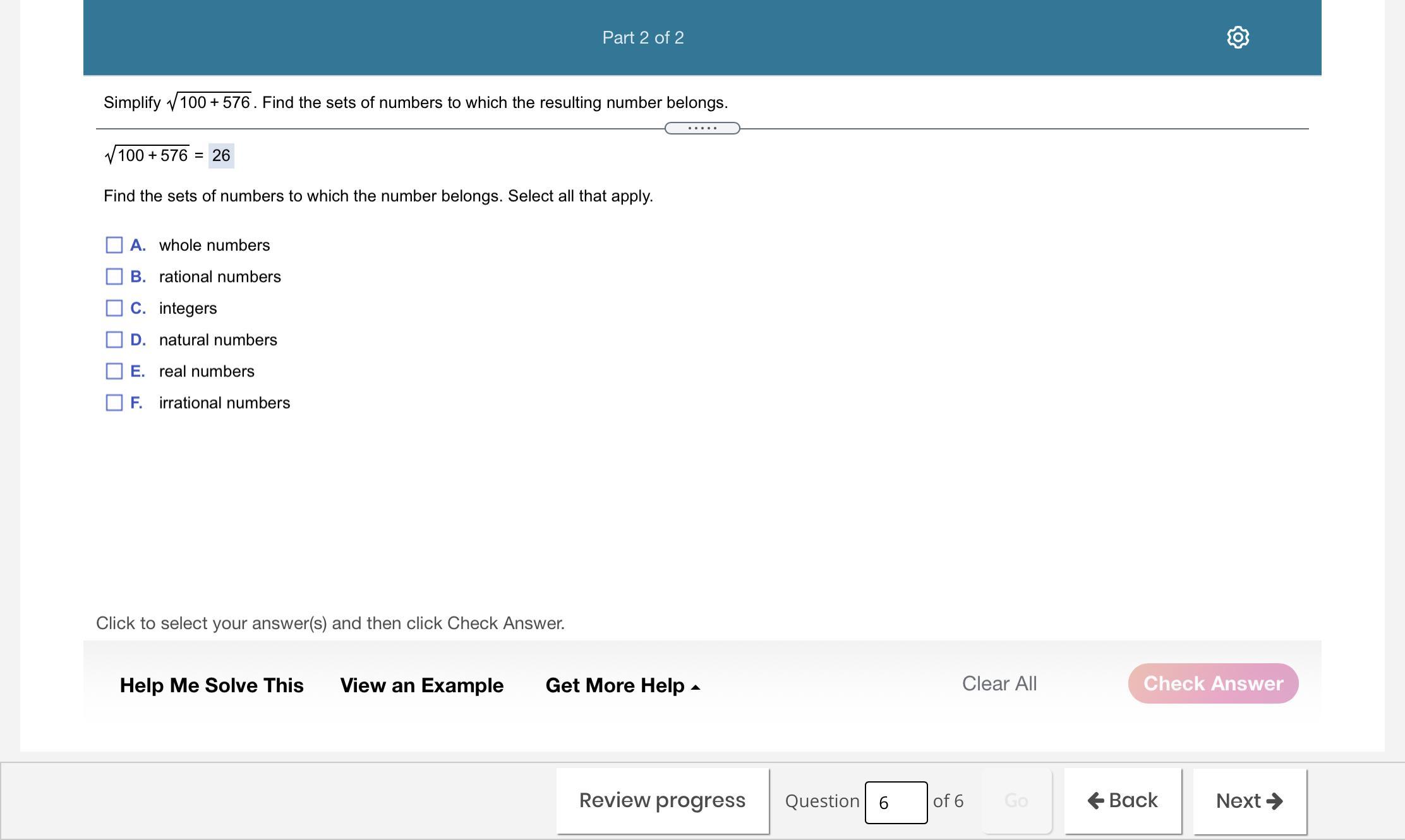Expand the Get More Help menu

[622, 685]
